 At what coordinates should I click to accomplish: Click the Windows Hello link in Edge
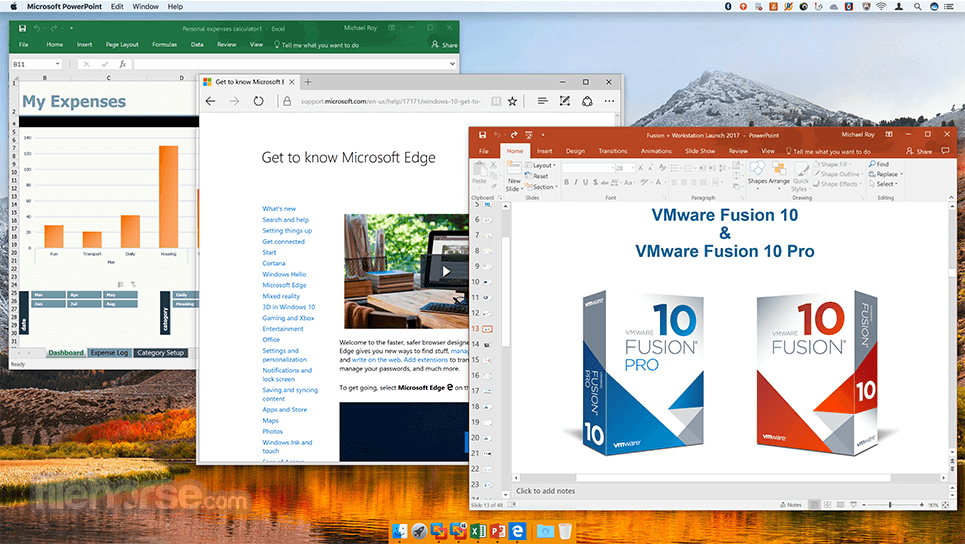pos(284,274)
